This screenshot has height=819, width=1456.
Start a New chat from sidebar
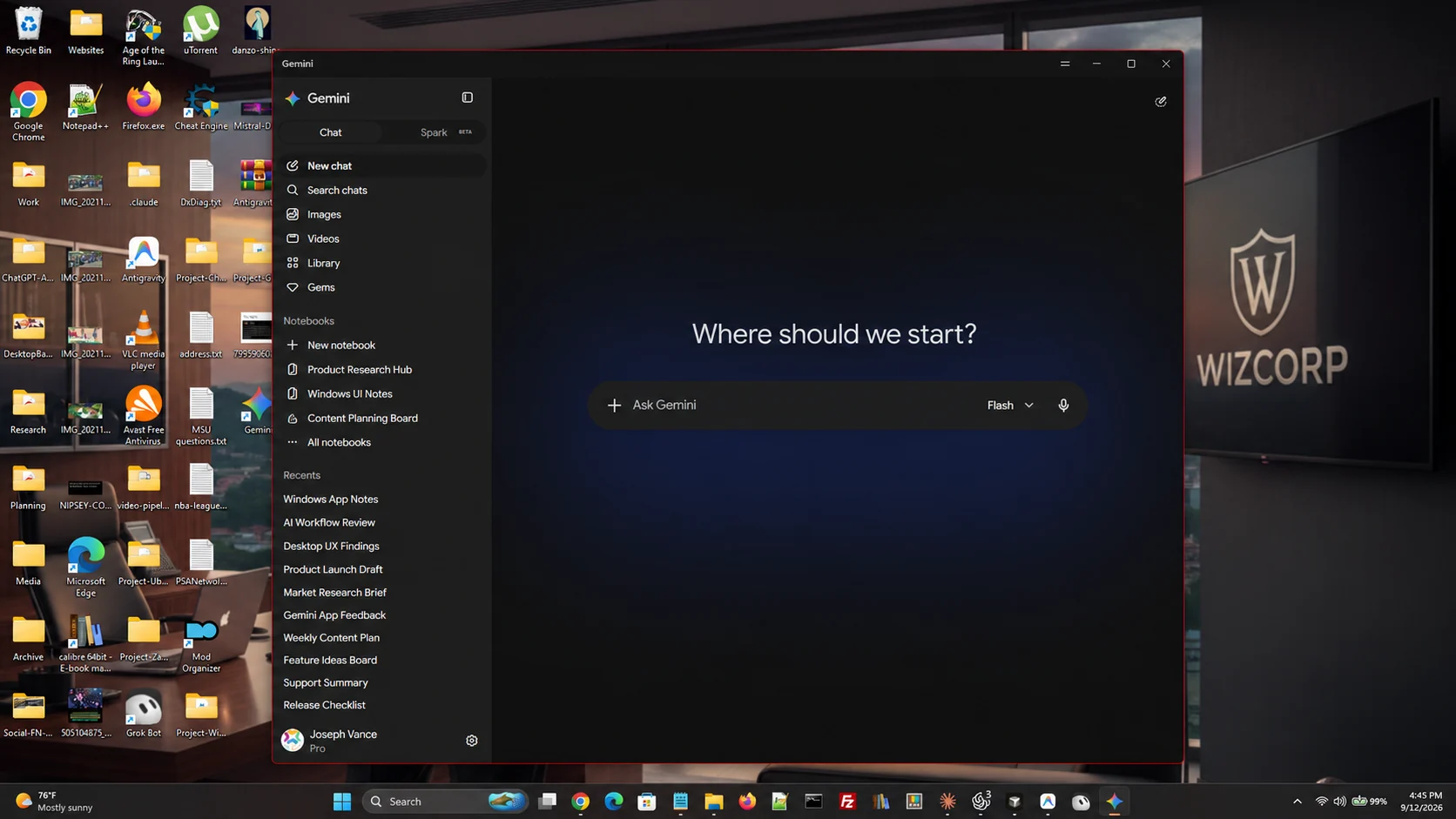(x=382, y=165)
